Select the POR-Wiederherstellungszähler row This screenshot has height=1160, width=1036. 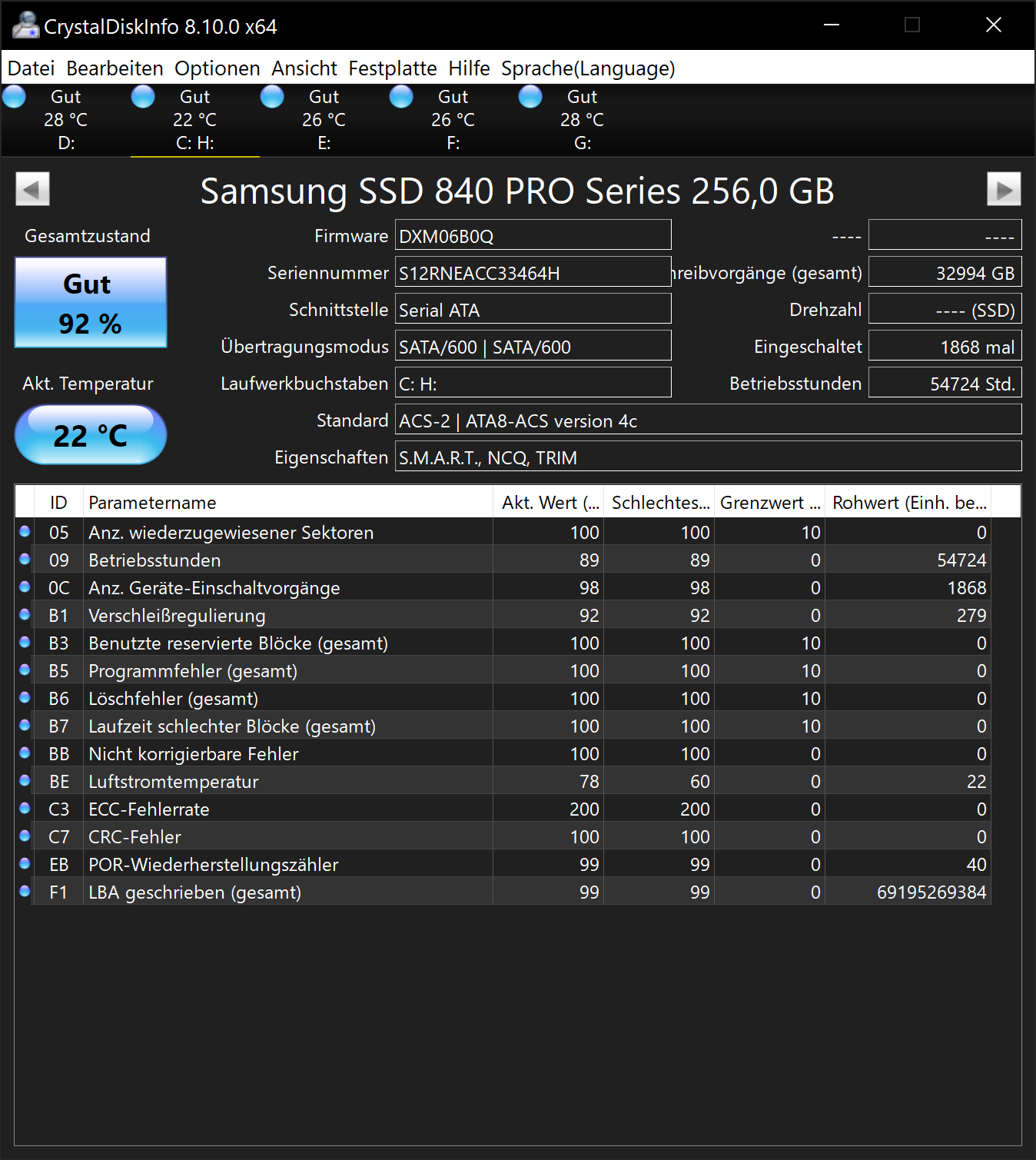click(503, 864)
